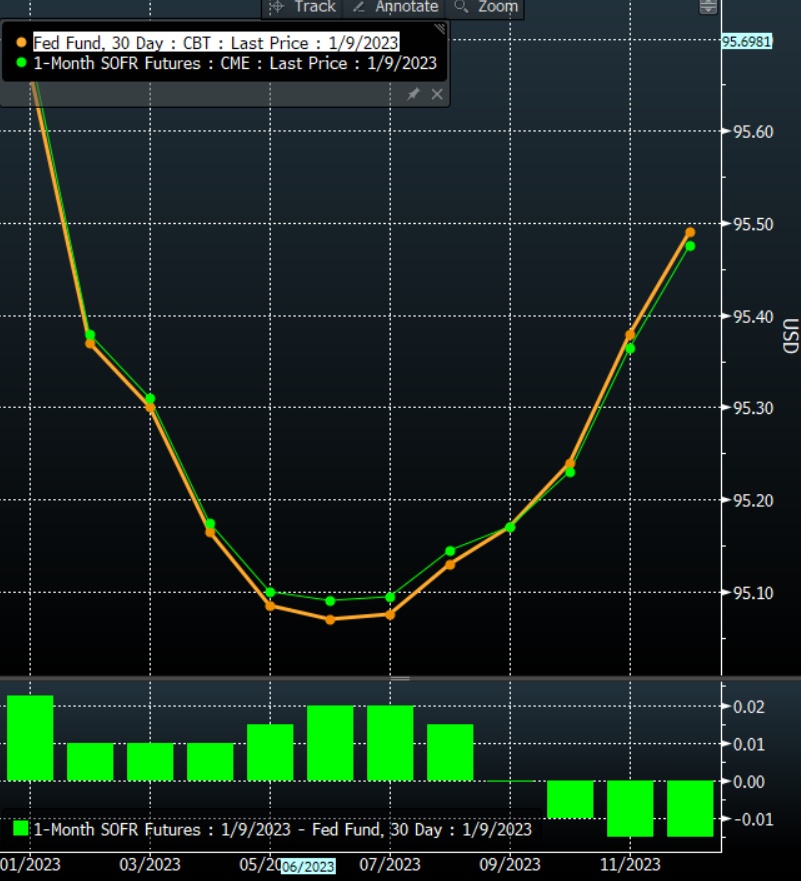This screenshot has width=801, height=881.
Task: Click orange Fed Fund legend dot
Action: pyautogui.click(x=22, y=42)
